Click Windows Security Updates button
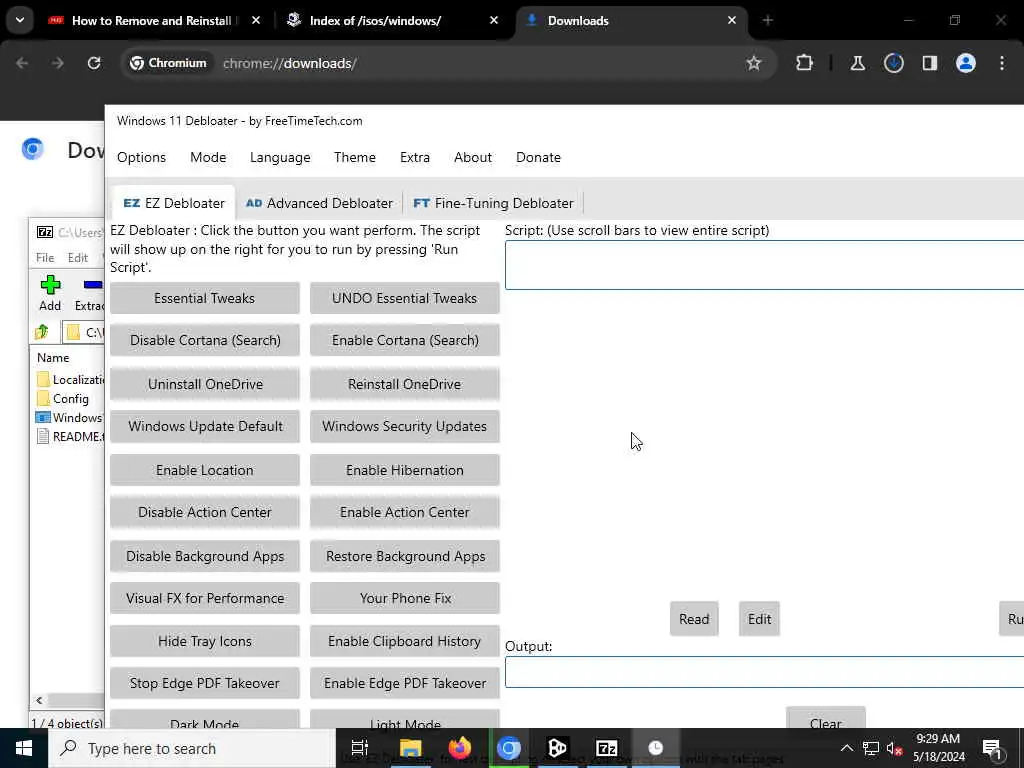The width and height of the screenshot is (1024, 768). [x=405, y=426]
